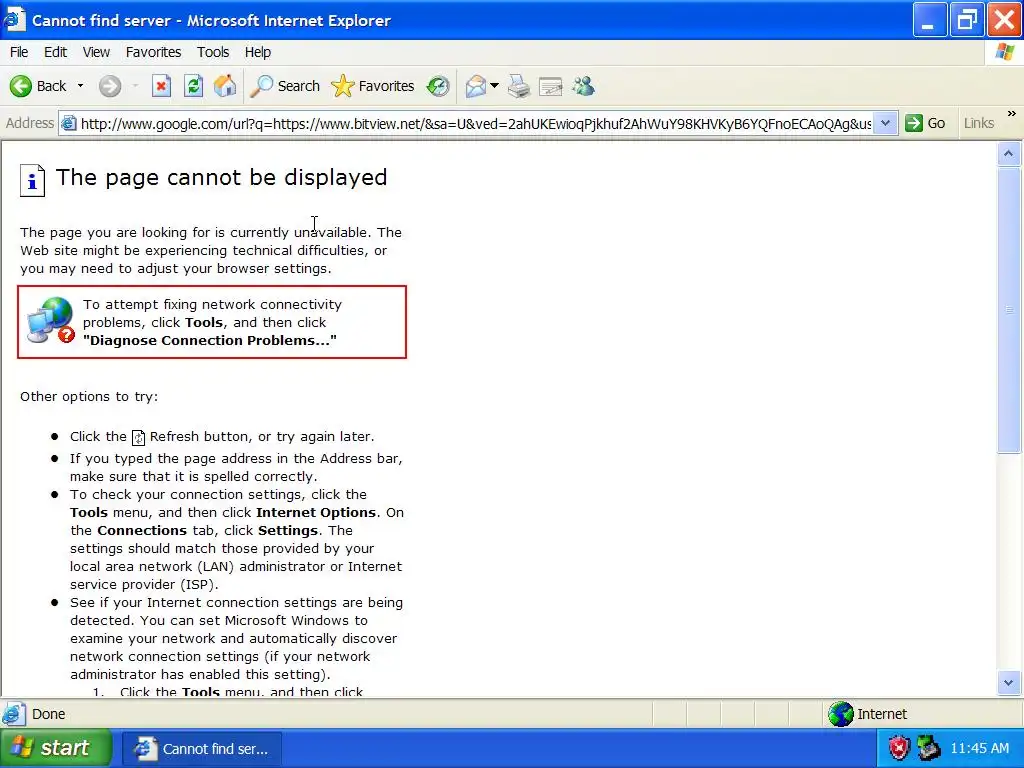Open the Help menu
Image resolution: width=1024 pixels, height=768 pixels.
tap(258, 52)
